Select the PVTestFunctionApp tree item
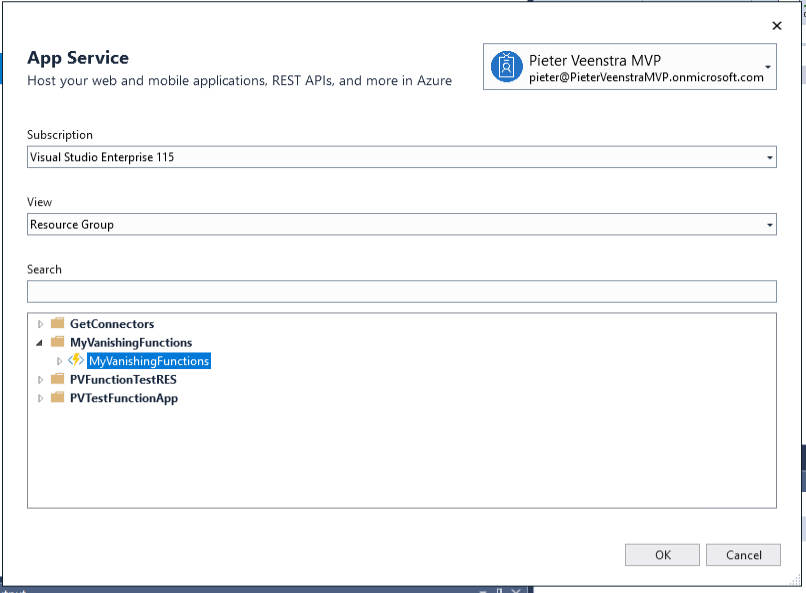Screen dimensions: 806x593 (124, 398)
